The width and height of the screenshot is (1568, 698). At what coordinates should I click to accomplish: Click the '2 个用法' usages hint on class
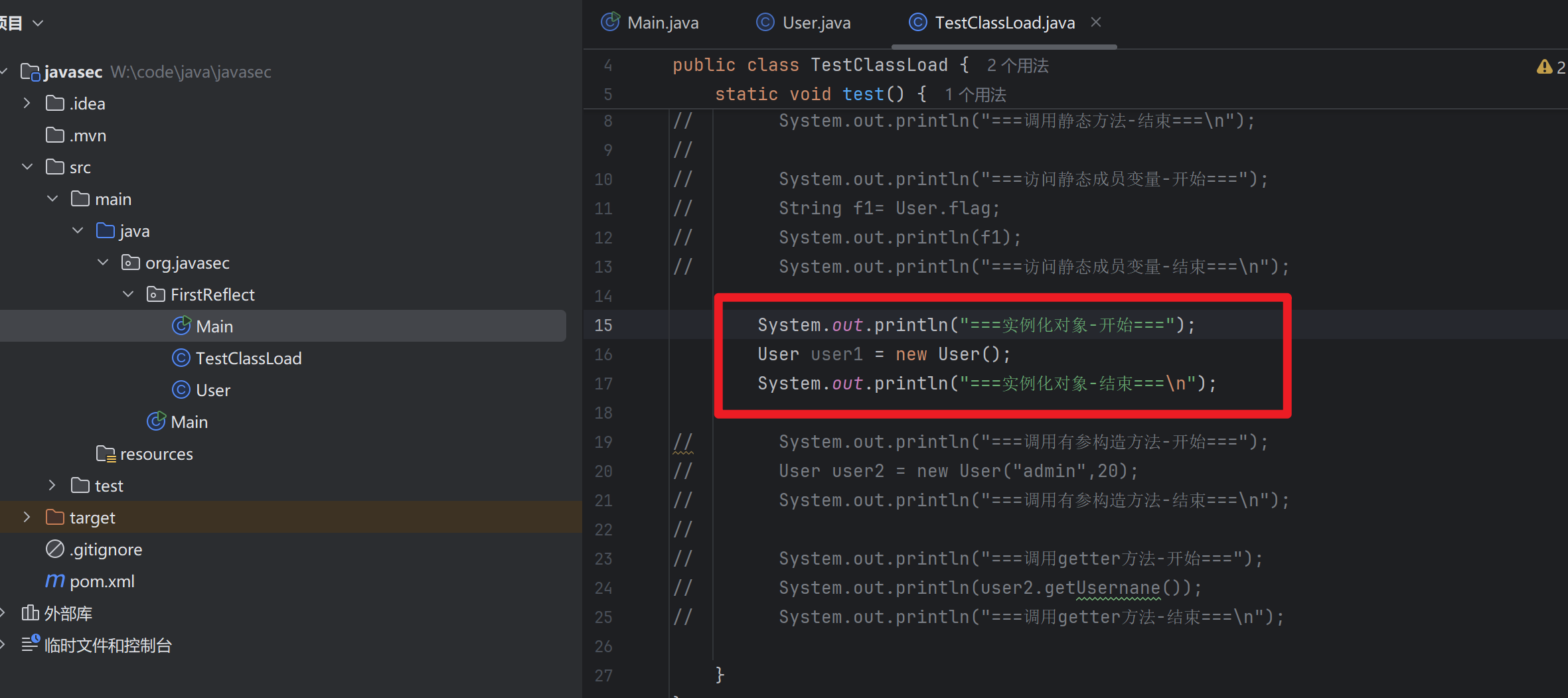(1018, 66)
